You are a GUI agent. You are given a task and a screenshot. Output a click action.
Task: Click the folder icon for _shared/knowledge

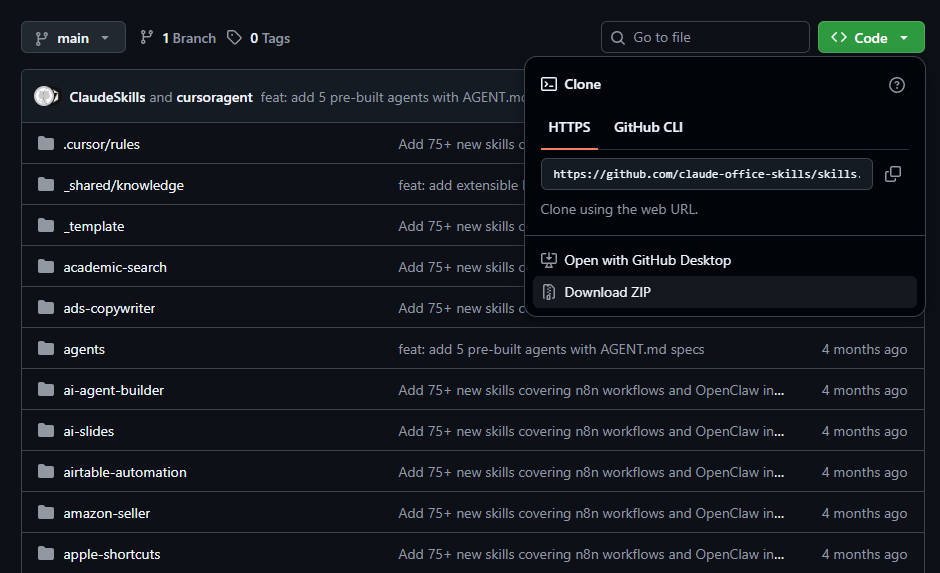46,184
